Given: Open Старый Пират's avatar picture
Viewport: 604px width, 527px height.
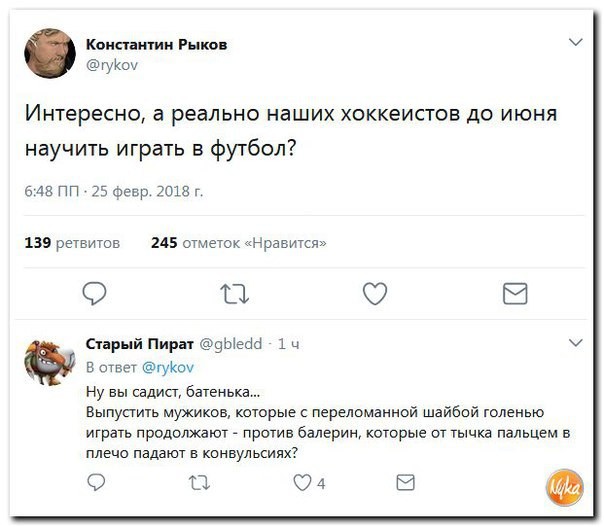Looking at the screenshot, I should click(50, 363).
